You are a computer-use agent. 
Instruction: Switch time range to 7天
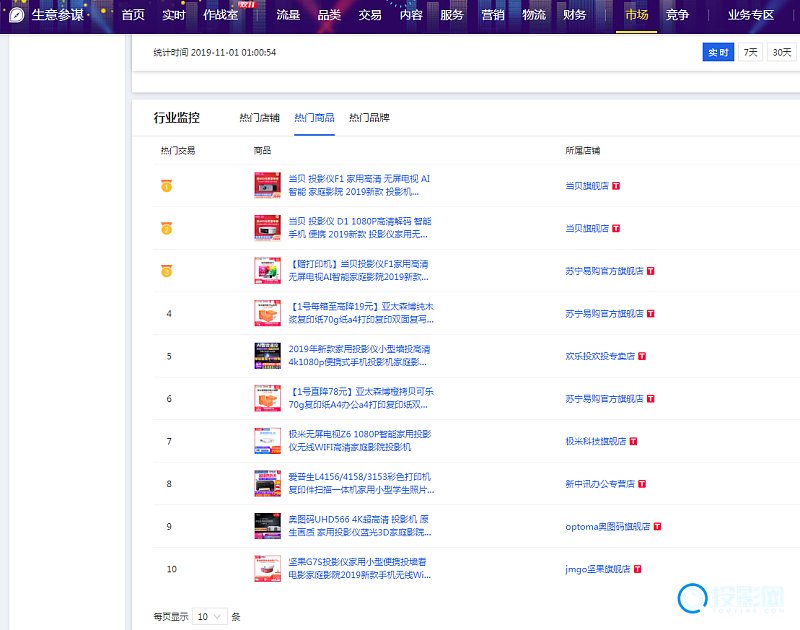(749, 52)
